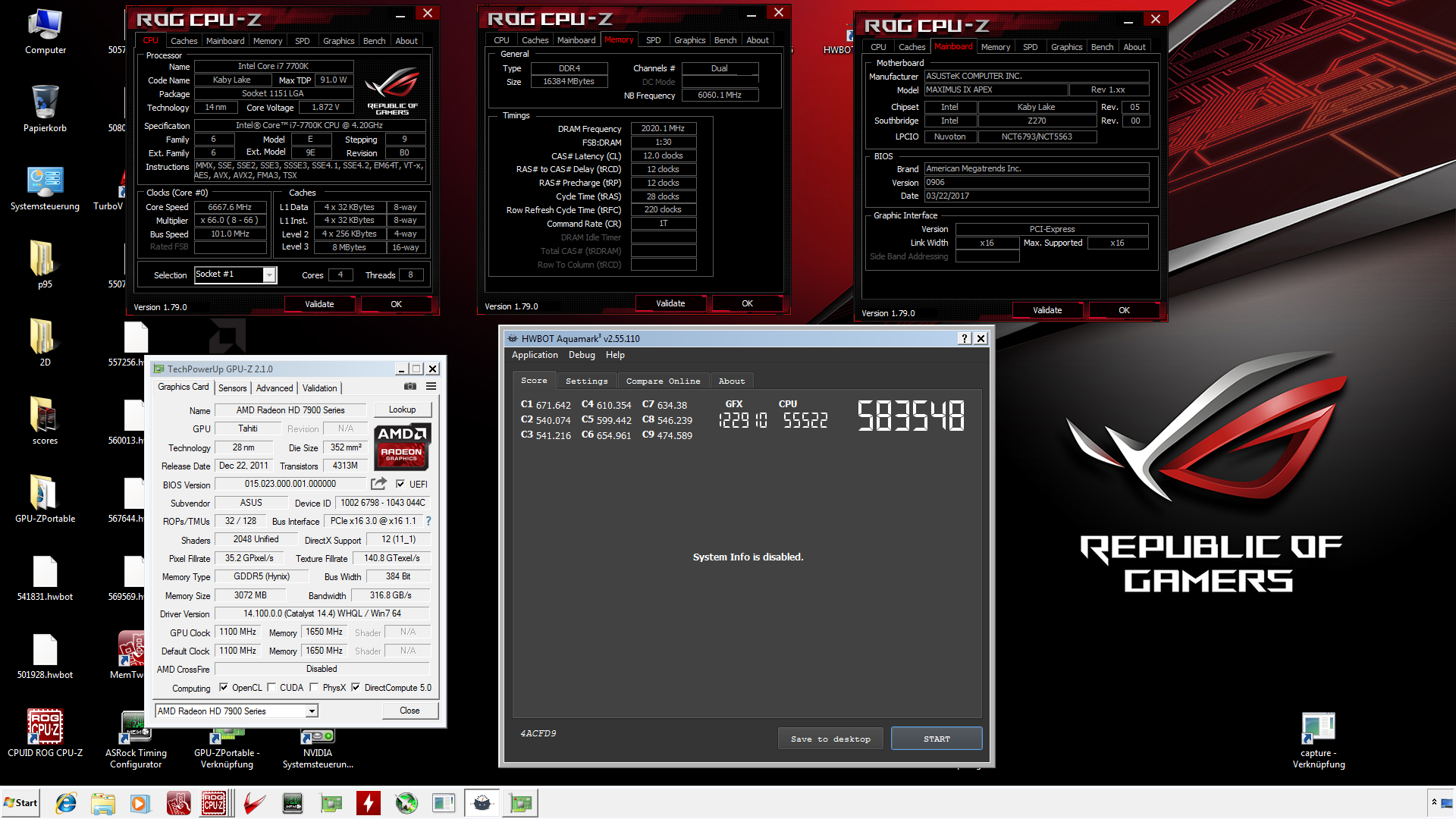Open About tab in first CPU-Z window

click(x=406, y=41)
